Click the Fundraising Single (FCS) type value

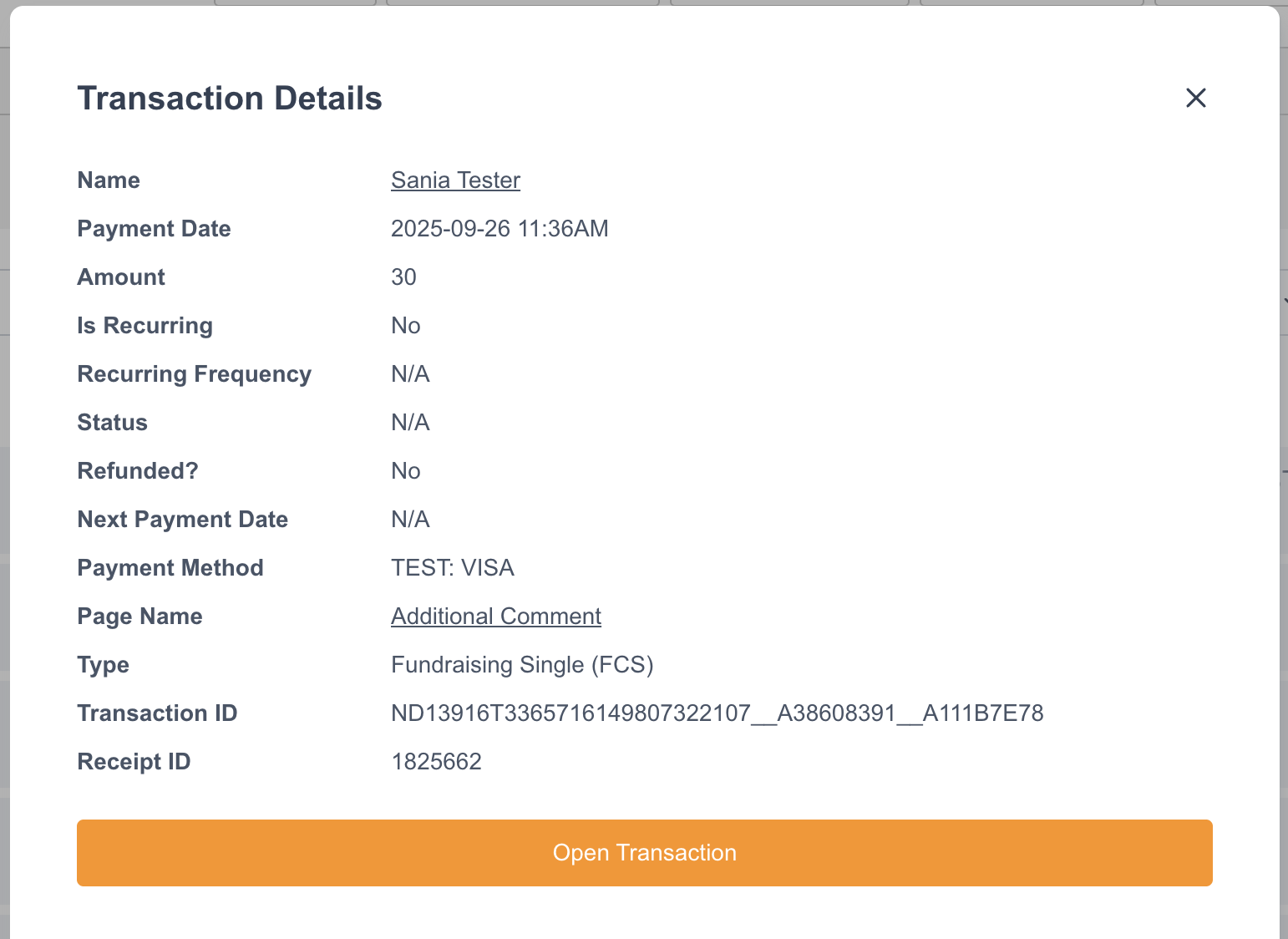pyautogui.click(x=522, y=665)
